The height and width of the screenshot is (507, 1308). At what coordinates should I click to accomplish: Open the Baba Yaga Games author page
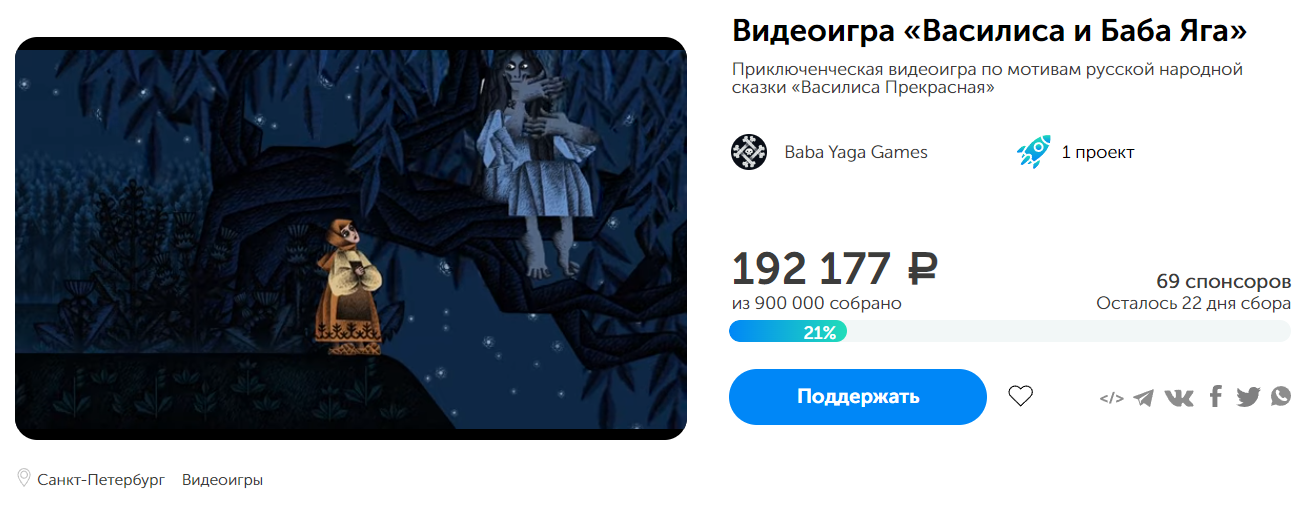856,152
